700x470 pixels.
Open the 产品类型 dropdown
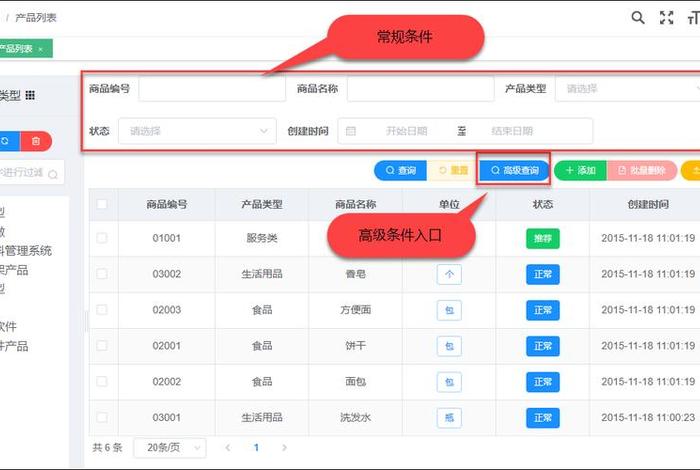(x=628, y=89)
